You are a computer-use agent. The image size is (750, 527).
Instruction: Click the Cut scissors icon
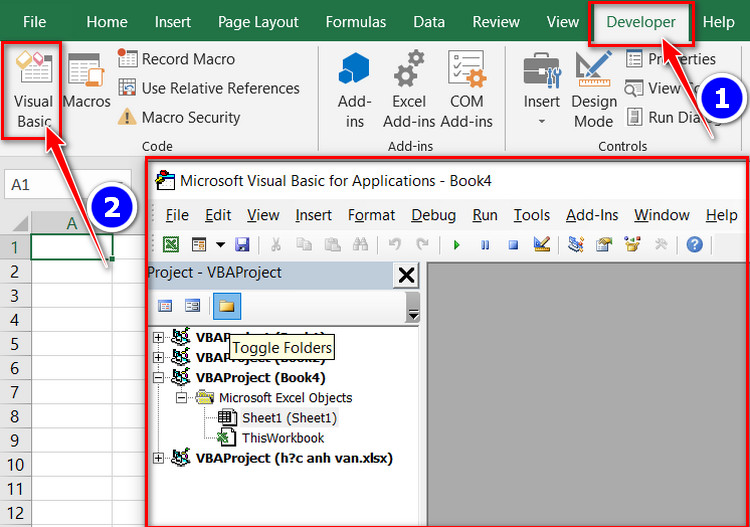tap(276, 245)
